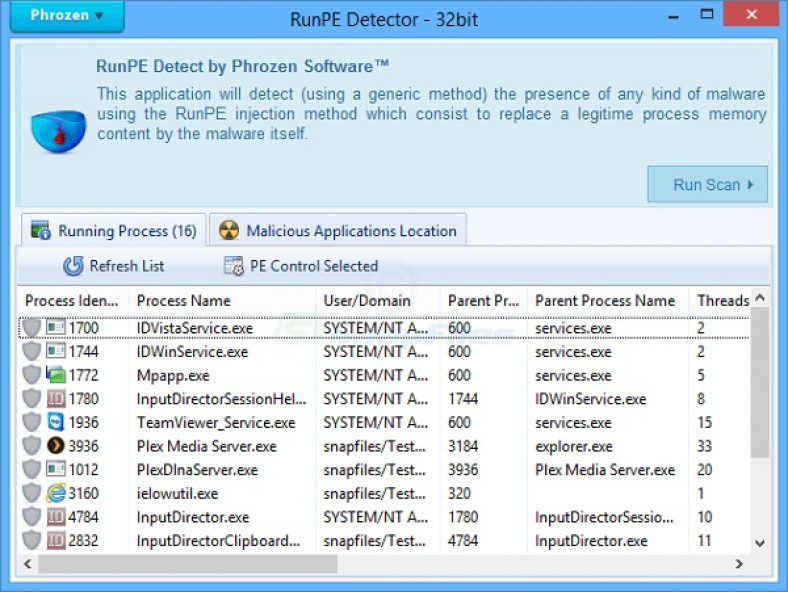Click shield icon of process 1936
This screenshot has width=788, height=592.
32,422
